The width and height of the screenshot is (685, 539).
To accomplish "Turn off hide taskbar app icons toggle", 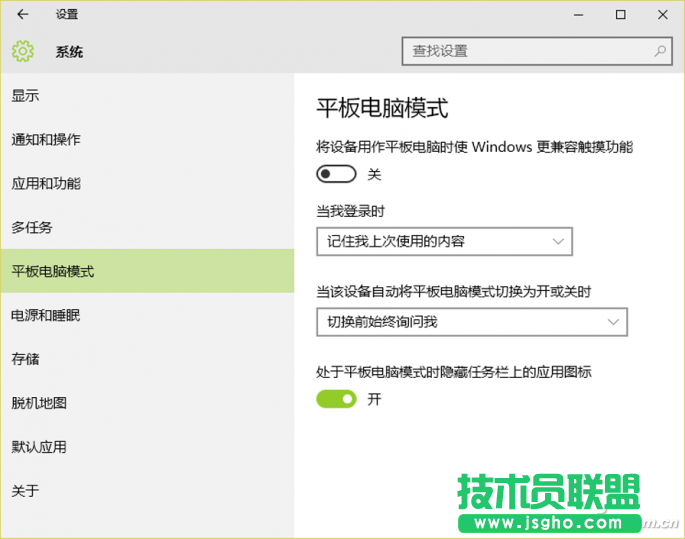I will (x=336, y=399).
